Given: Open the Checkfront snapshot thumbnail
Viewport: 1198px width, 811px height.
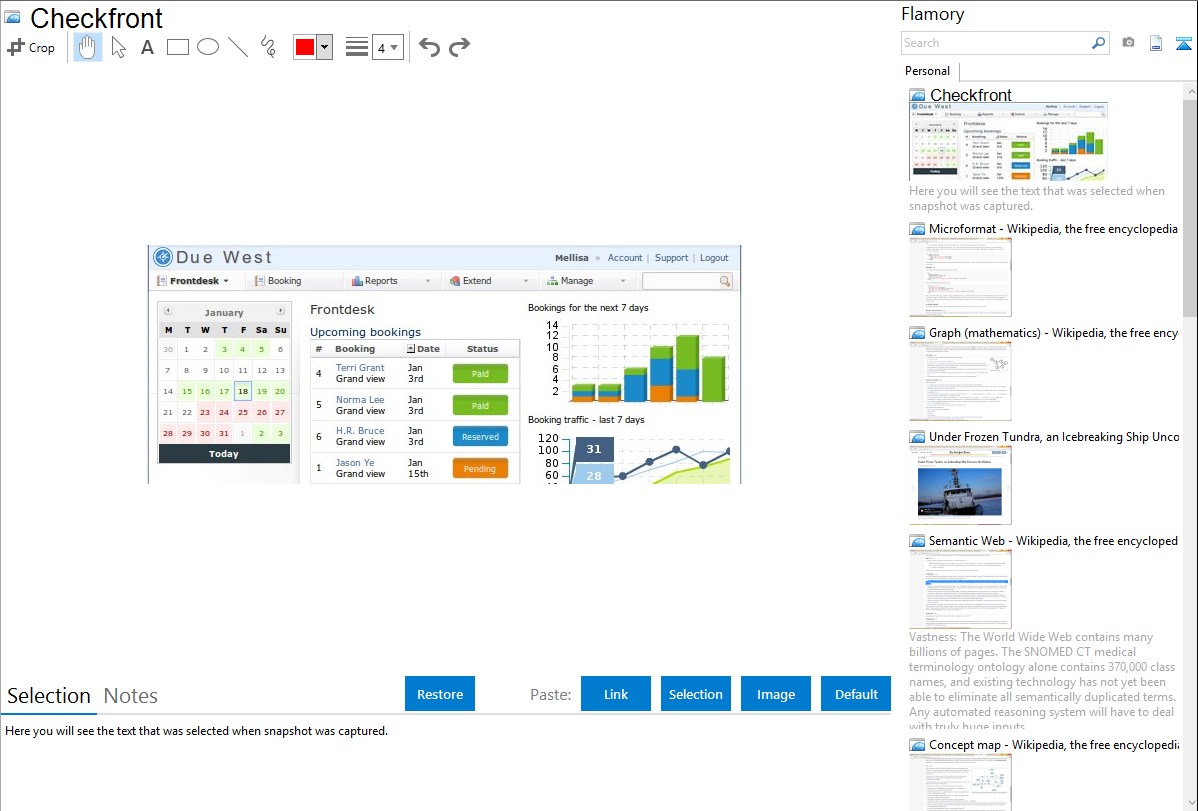Looking at the screenshot, I should click(1008, 142).
